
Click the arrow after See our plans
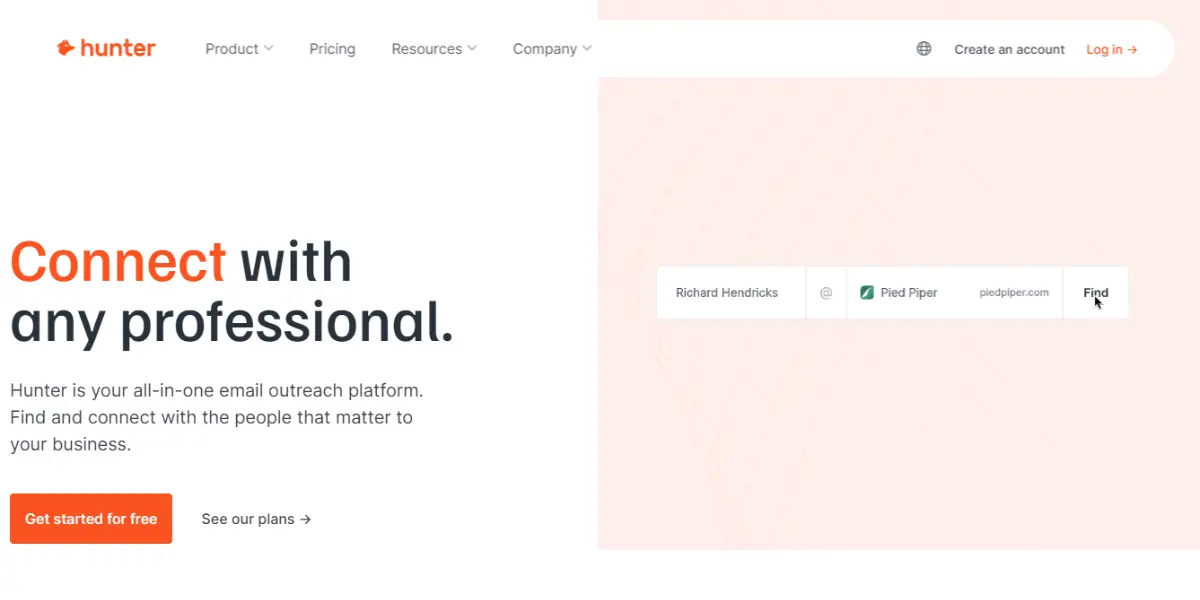pos(306,519)
